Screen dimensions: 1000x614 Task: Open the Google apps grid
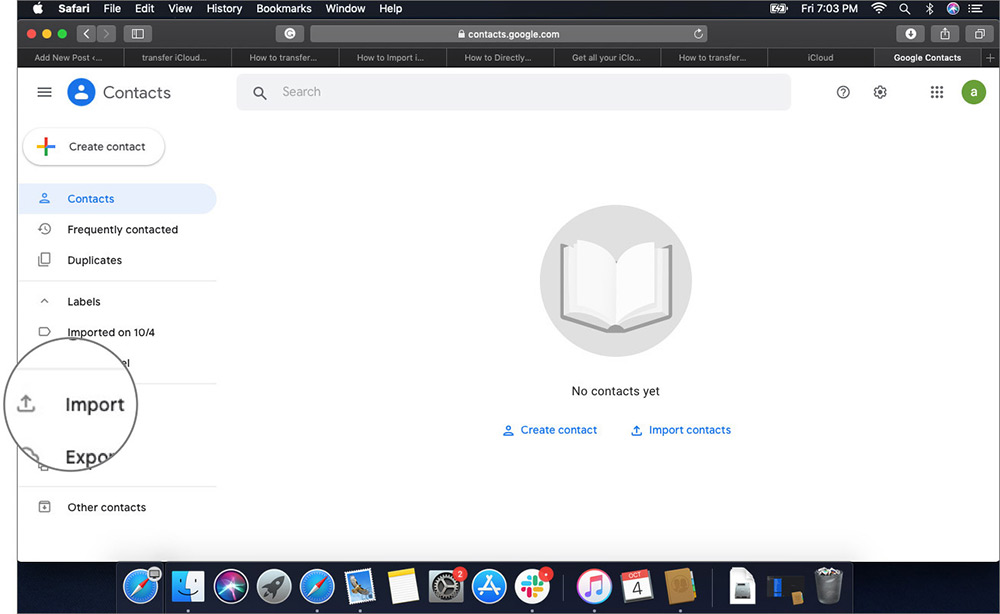tap(937, 92)
